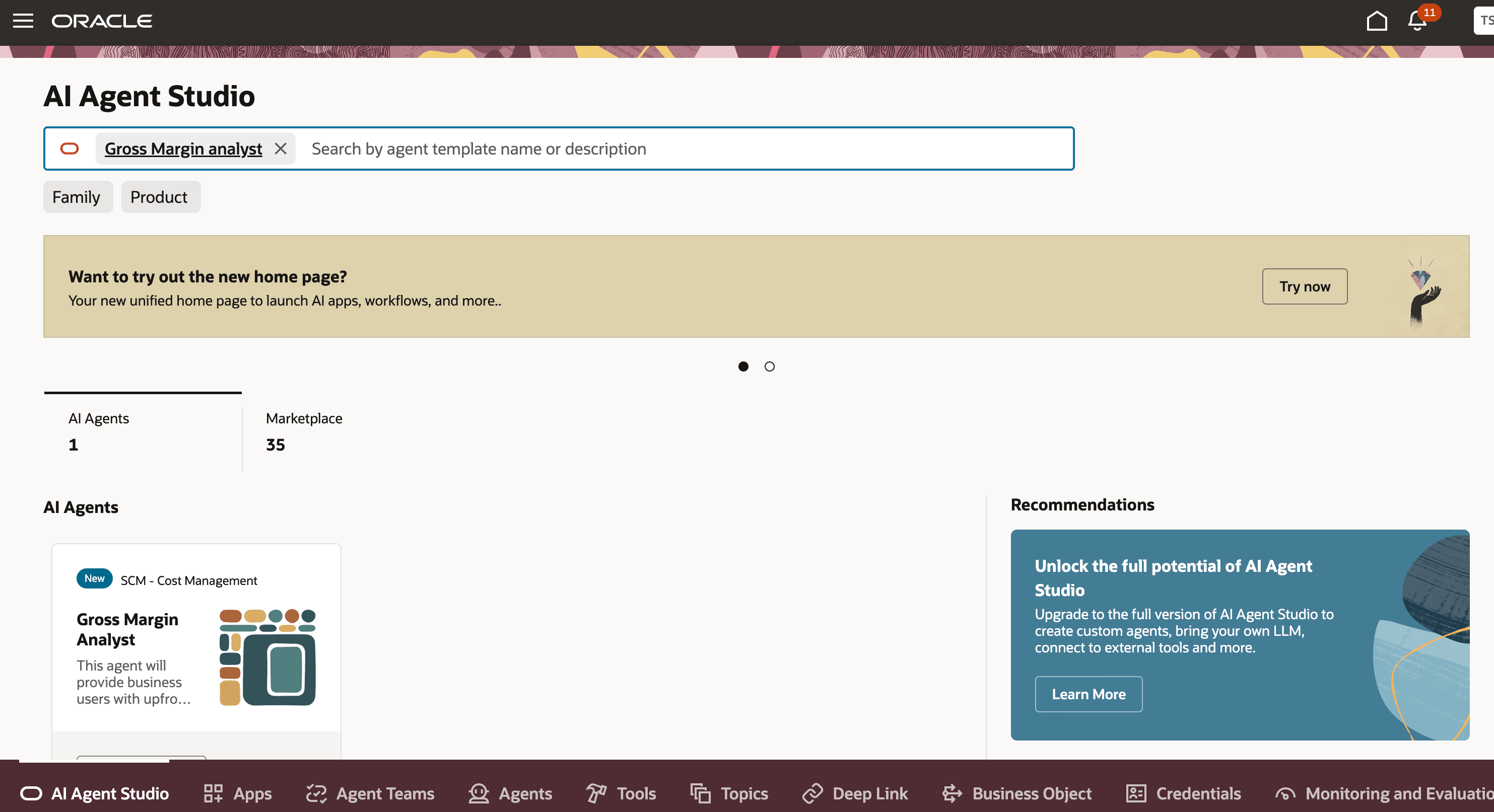This screenshot has width=1494, height=812.
Task: Open the TS user profile avatar
Action: 1485,21
